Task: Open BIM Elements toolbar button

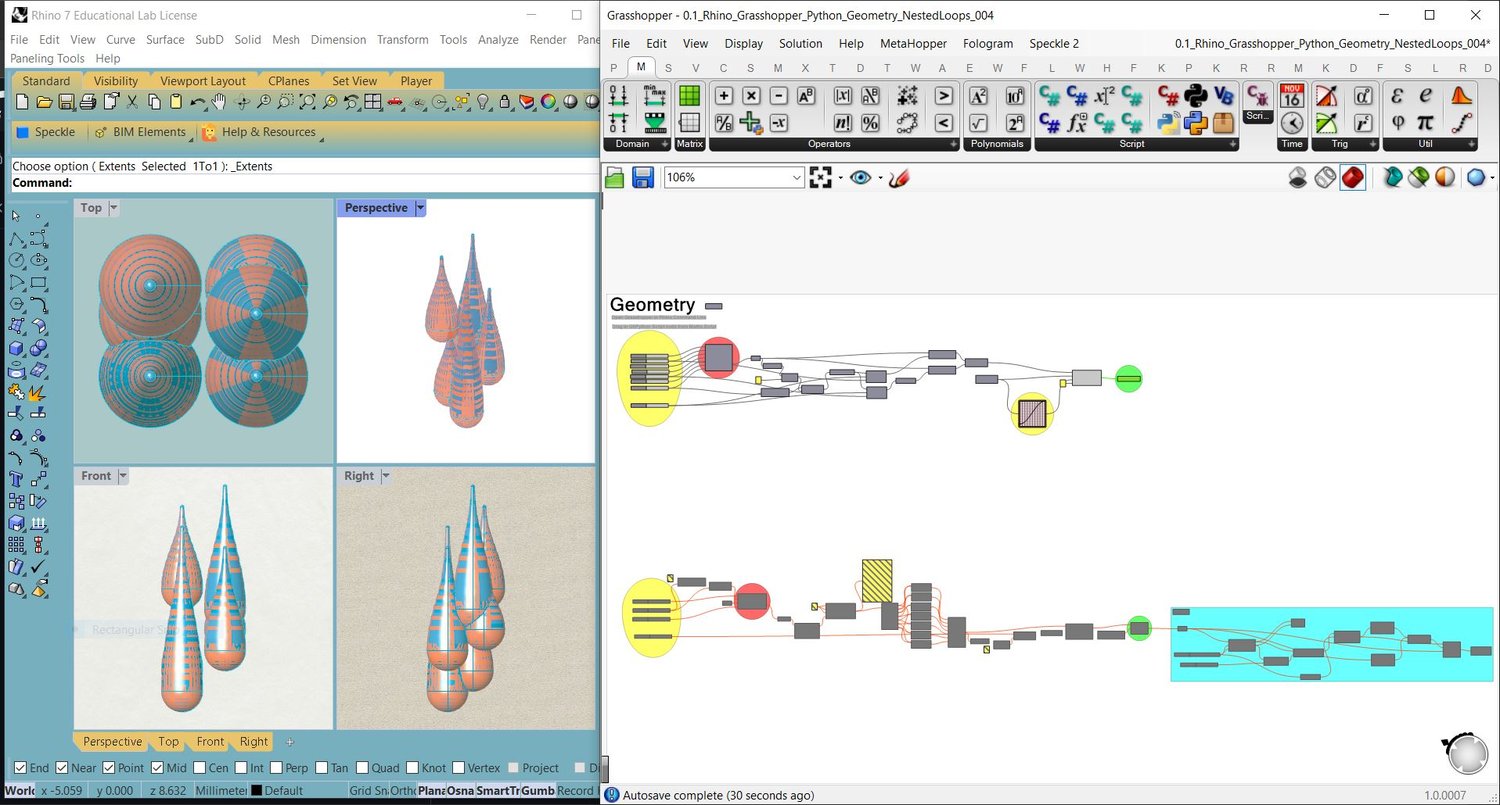Action: pyautogui.click(x=140, y=132)
